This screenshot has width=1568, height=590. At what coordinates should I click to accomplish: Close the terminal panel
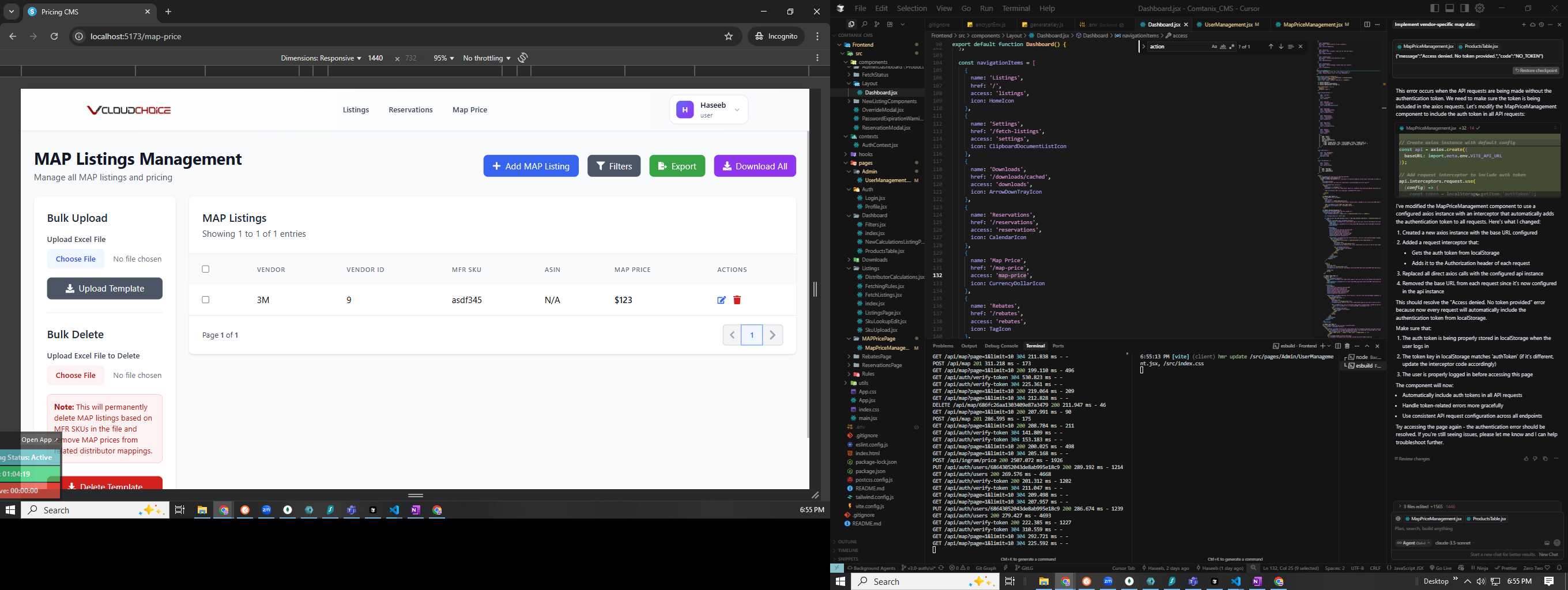tap(1378, 346)
